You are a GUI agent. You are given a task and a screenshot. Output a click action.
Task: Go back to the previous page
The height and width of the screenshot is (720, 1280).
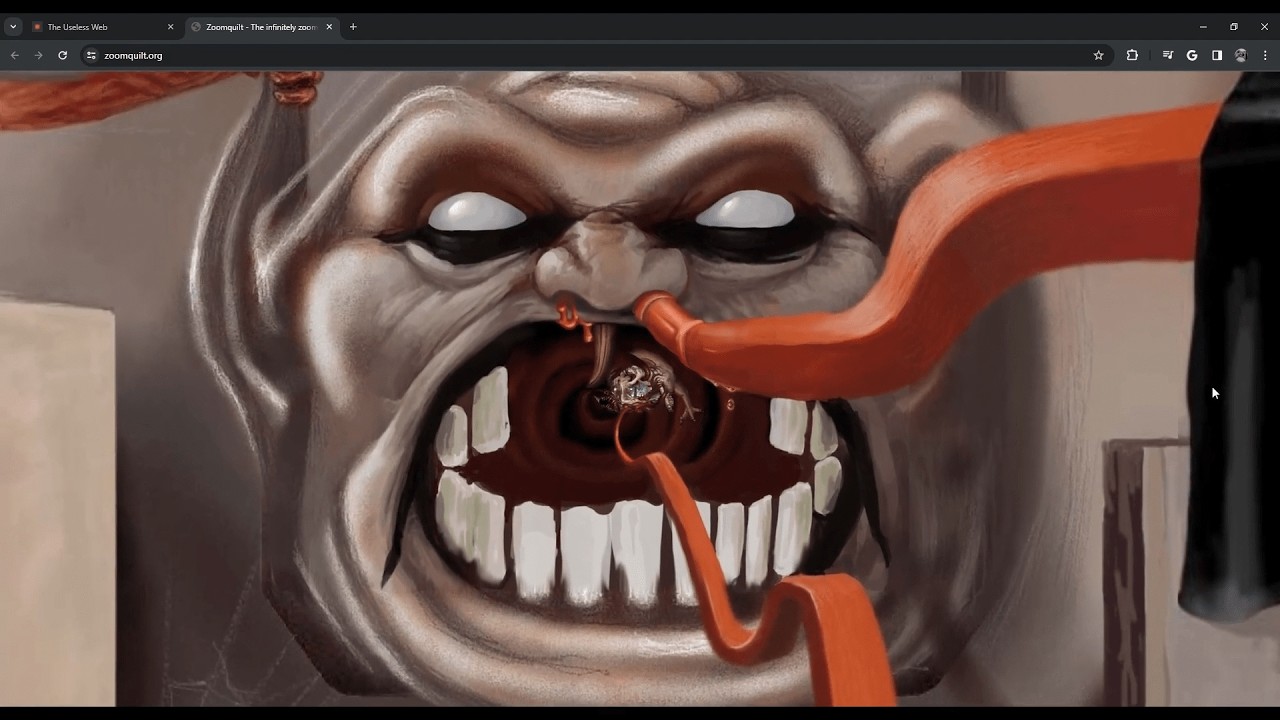(14, 55)
